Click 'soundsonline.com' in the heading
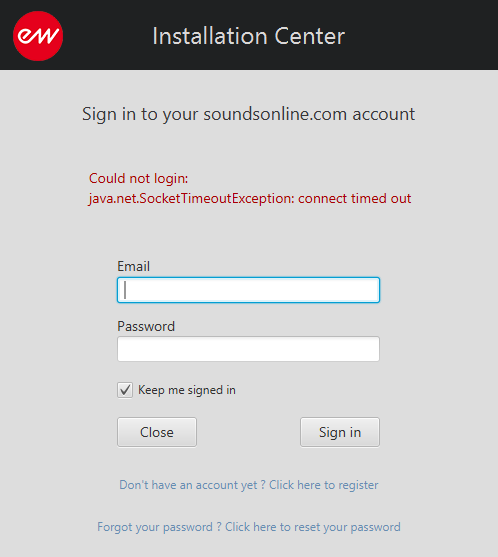Screen dimensions: 498x557 (x=275, y=114)
